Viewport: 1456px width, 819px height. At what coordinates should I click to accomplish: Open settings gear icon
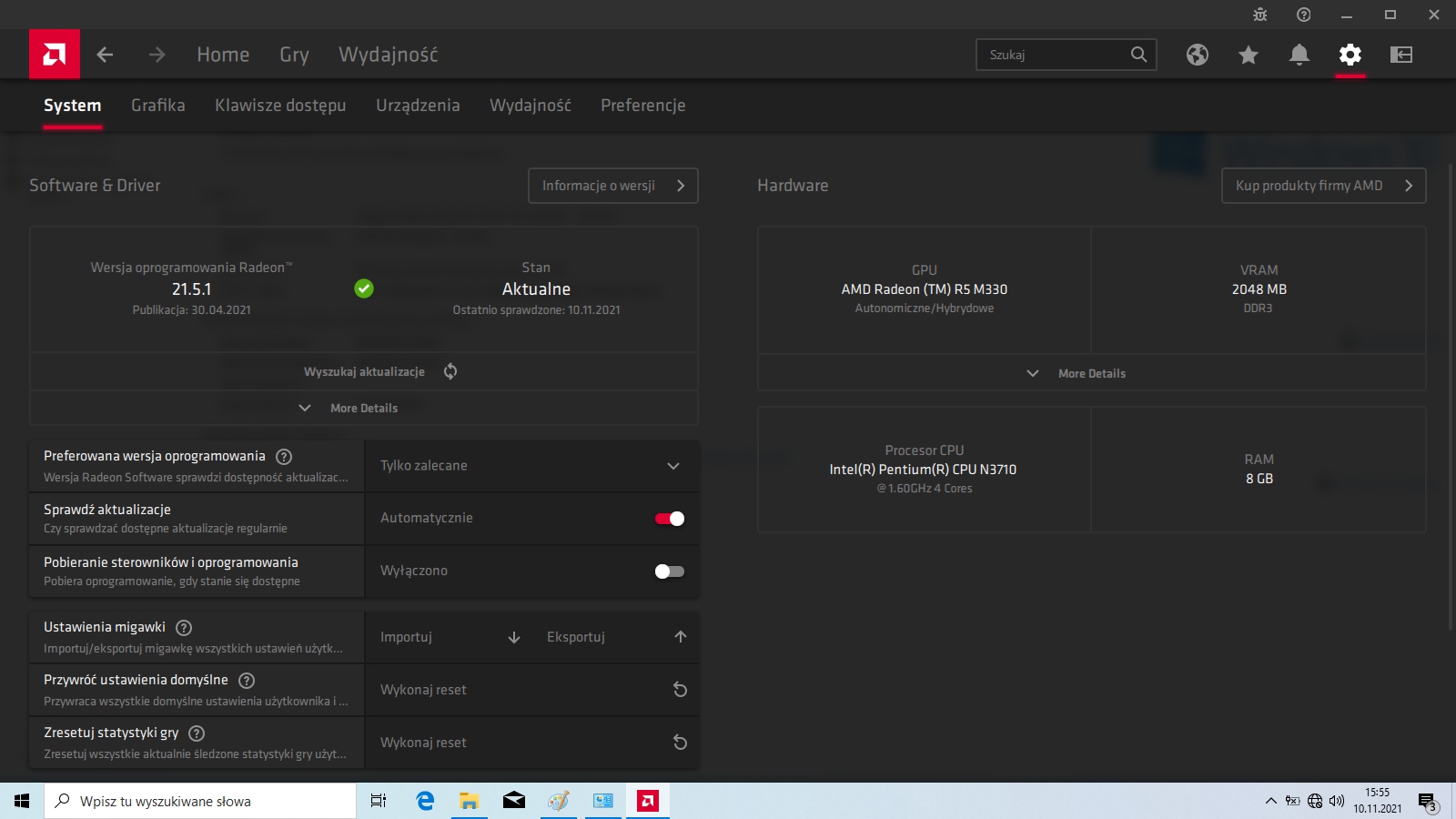(x=1350, y=55)
